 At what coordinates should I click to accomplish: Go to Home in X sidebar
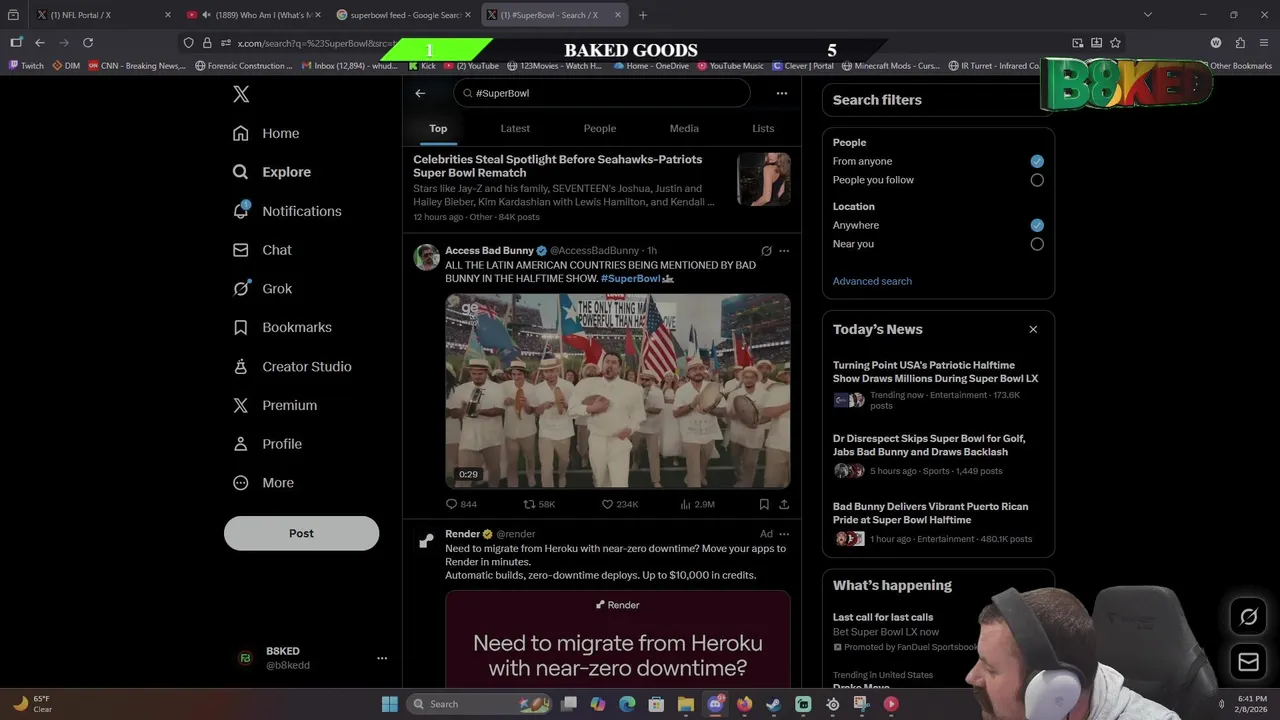[266, 133]
